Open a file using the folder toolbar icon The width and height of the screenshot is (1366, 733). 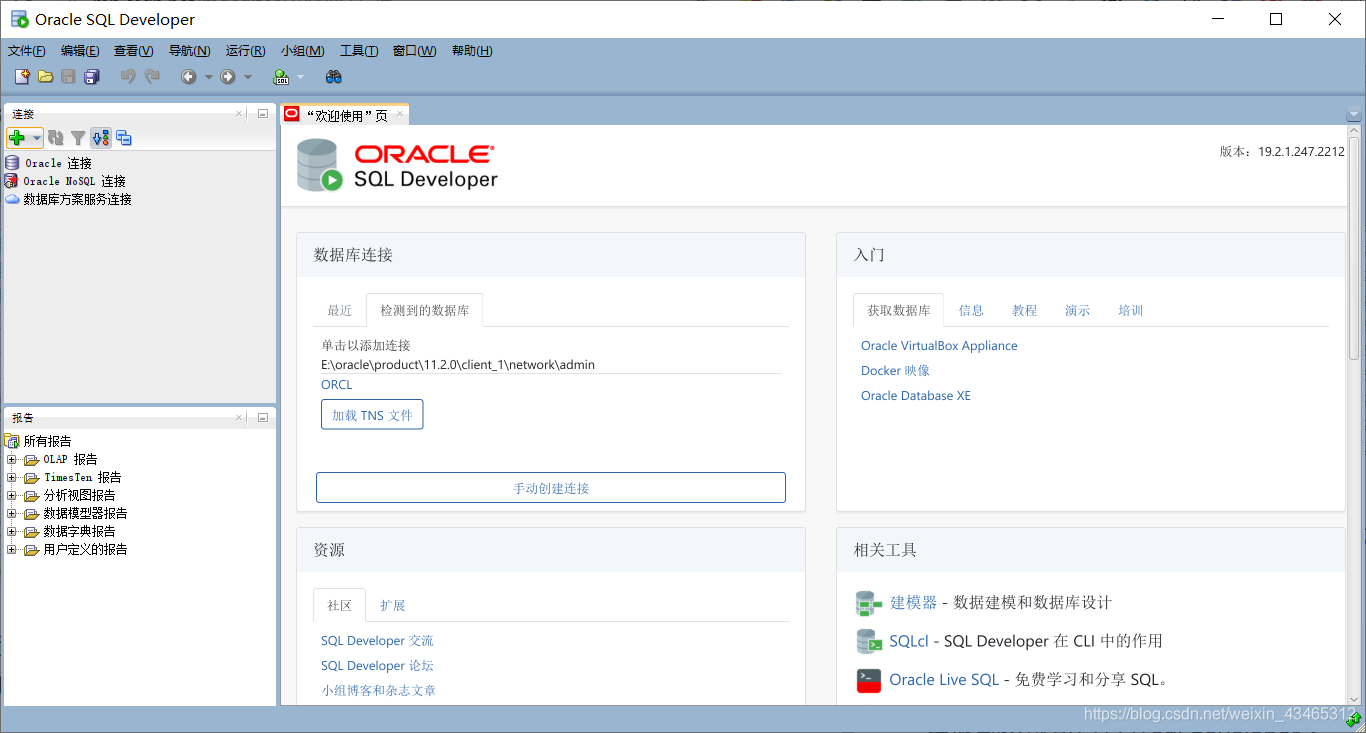(x=45, y=76)
